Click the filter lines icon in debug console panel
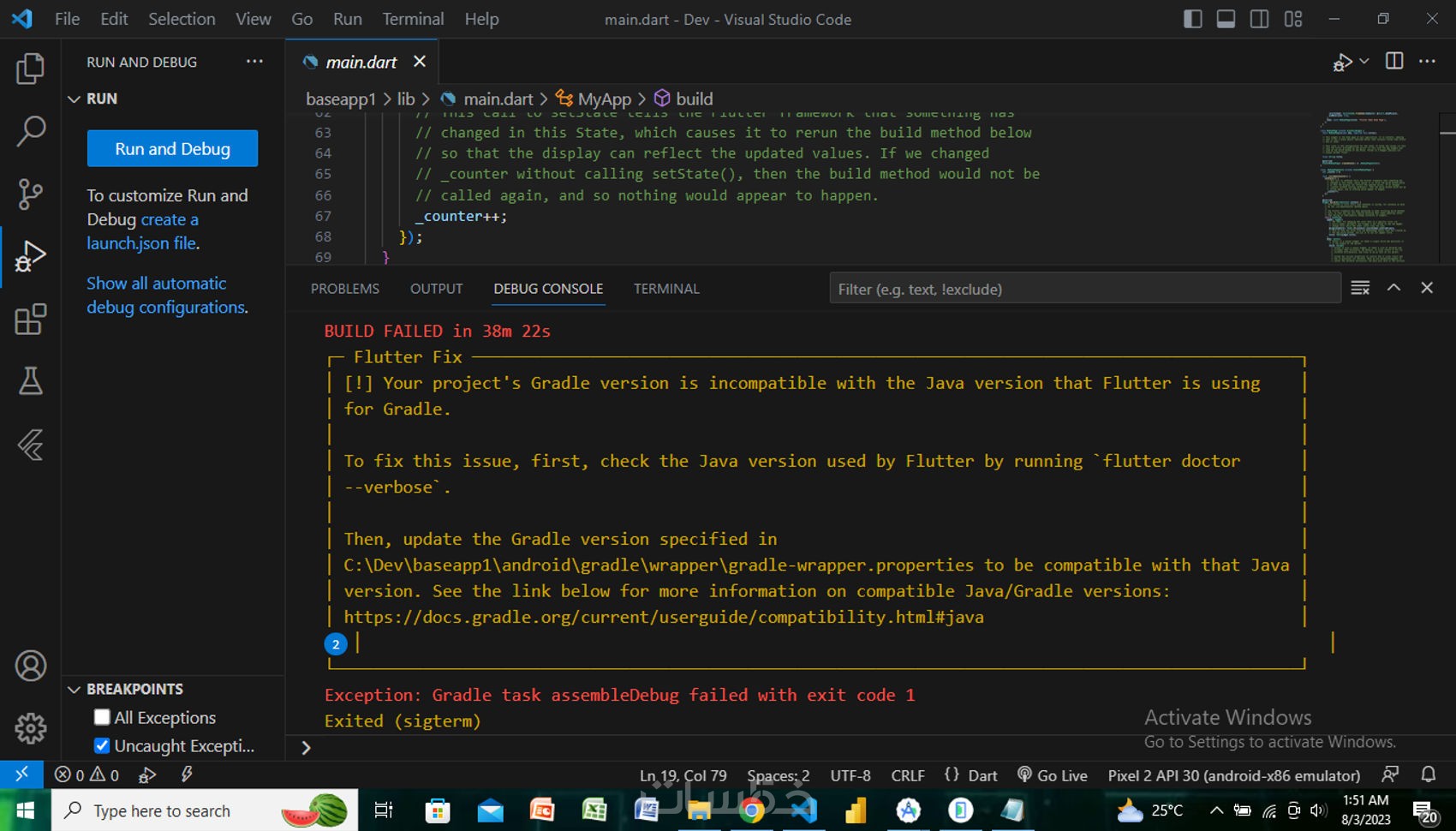The image size is (1456, 831). pos(1360,288)
